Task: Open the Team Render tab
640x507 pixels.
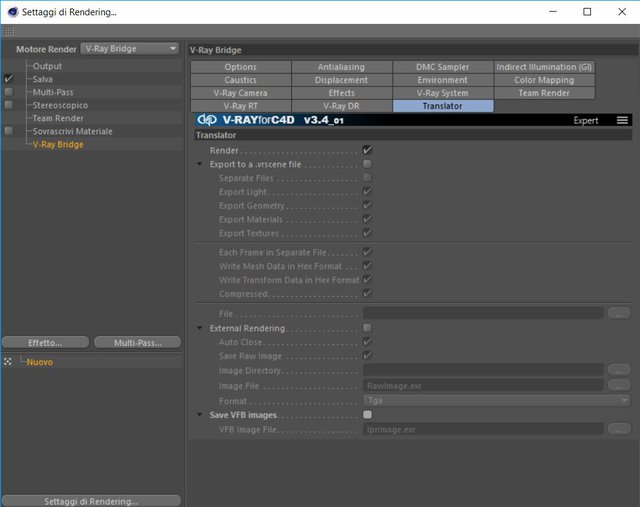Action: coord(544,93)
